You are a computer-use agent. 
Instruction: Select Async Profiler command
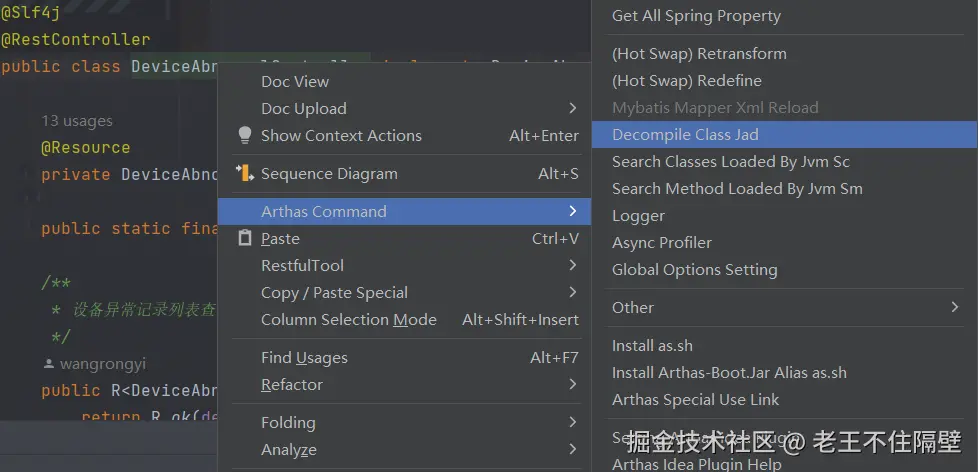tap(662, 242)
